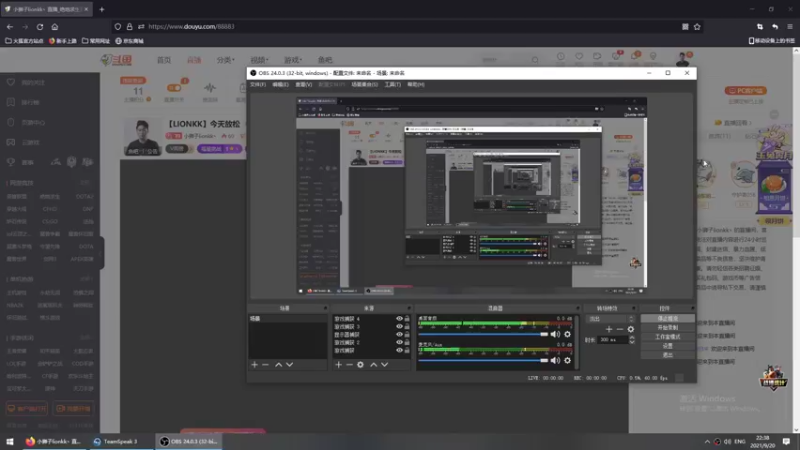Decrease transition duration with down arrow
The height and width of the screenshot is (450, 800).
click(632, 342)
